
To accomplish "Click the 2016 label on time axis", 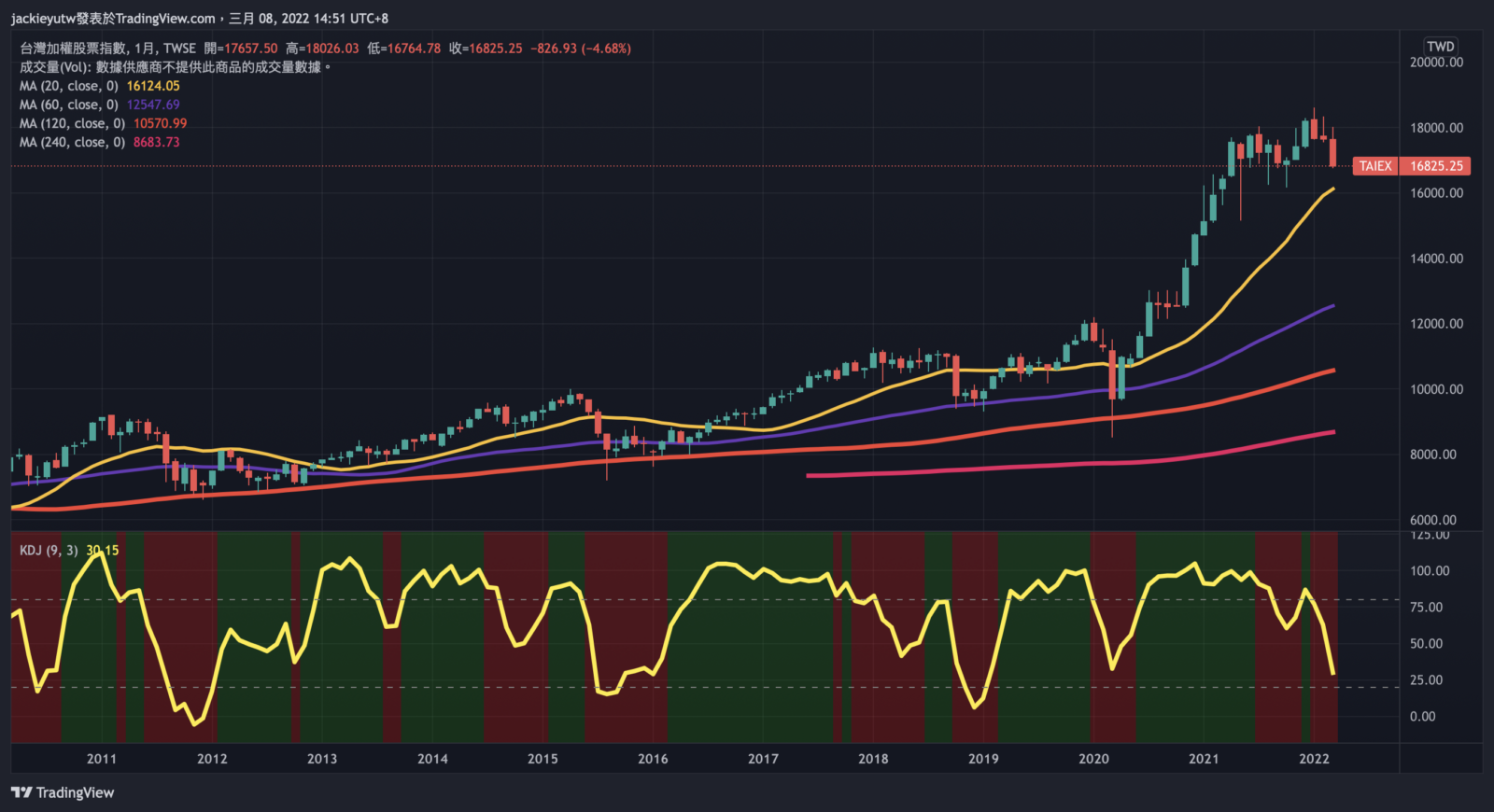I will (653, 759).
